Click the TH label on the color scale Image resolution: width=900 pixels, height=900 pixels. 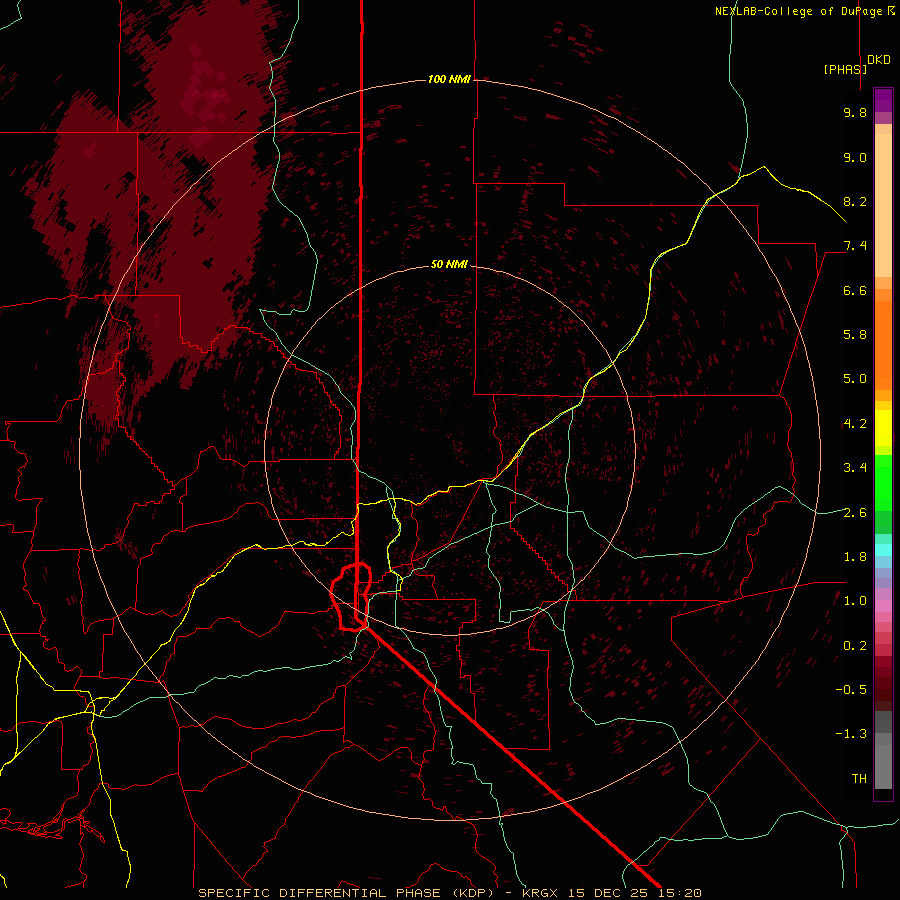pos(859,779)
